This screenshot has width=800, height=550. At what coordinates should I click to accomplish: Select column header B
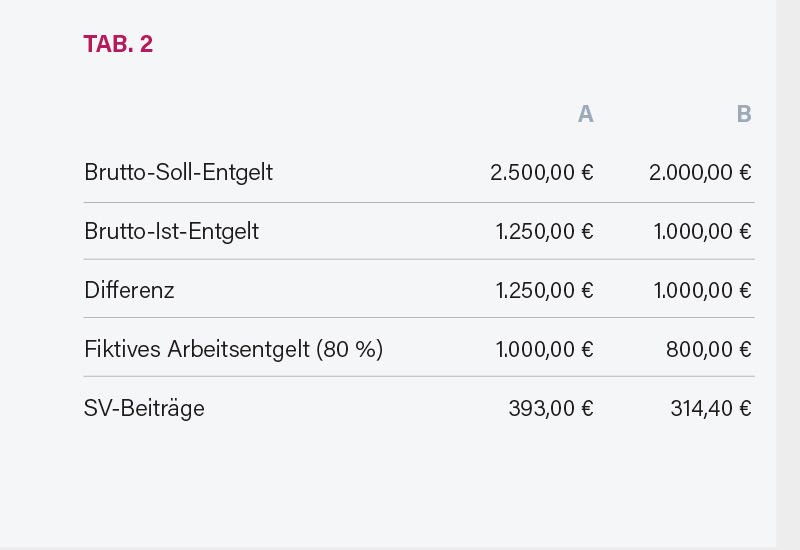tap(743, 114)
